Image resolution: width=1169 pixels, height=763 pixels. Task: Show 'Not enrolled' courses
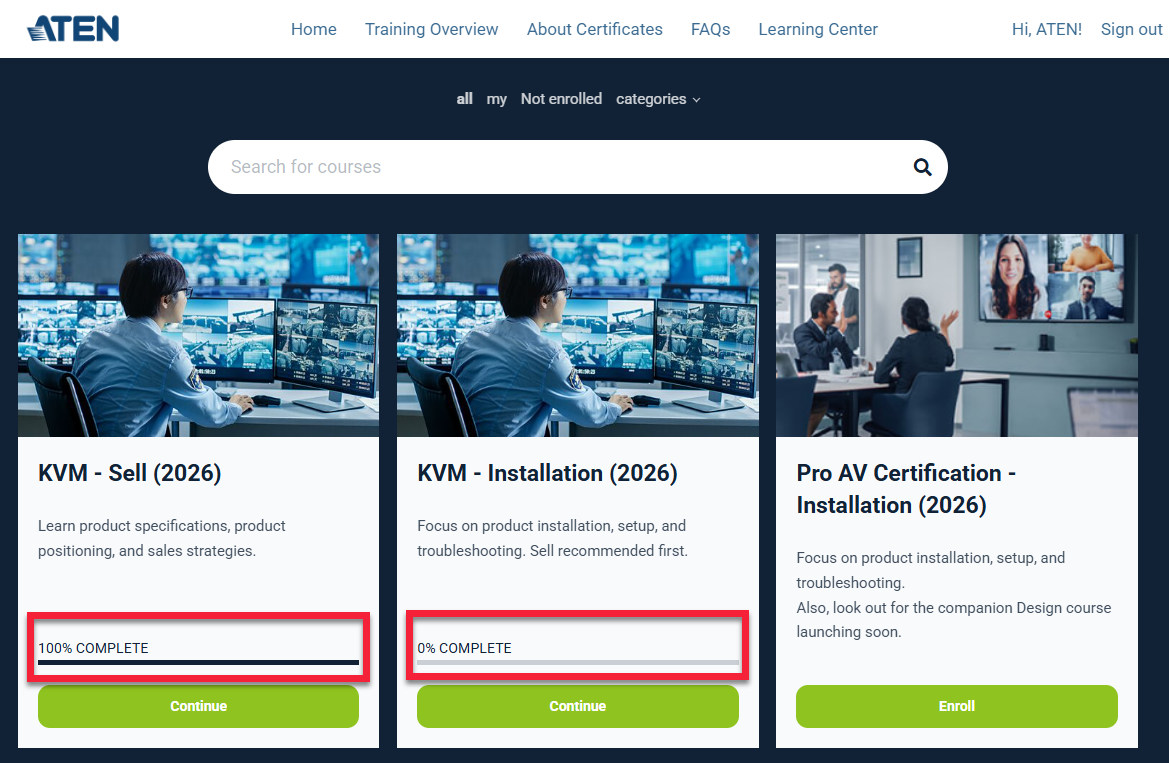coord(561,99)
